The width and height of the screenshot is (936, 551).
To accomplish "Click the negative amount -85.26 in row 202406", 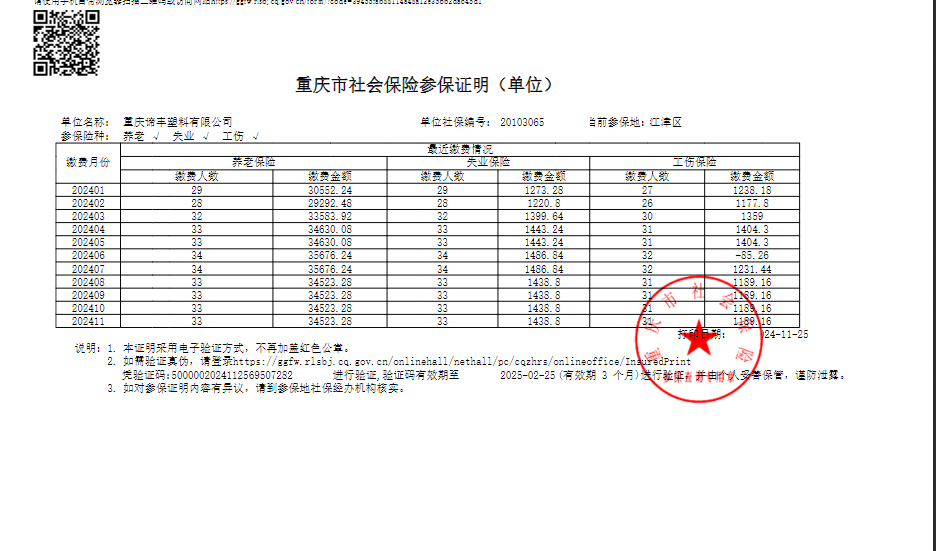I will point(752,256).
